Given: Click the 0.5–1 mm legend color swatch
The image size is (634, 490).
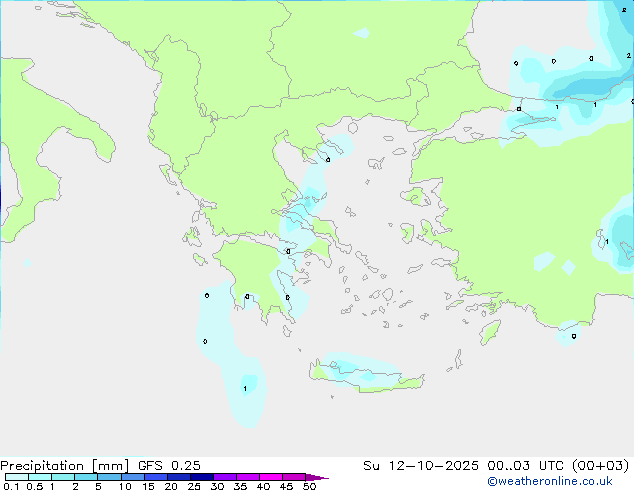Looking at the screenshot, I should [x=40, y=477].
